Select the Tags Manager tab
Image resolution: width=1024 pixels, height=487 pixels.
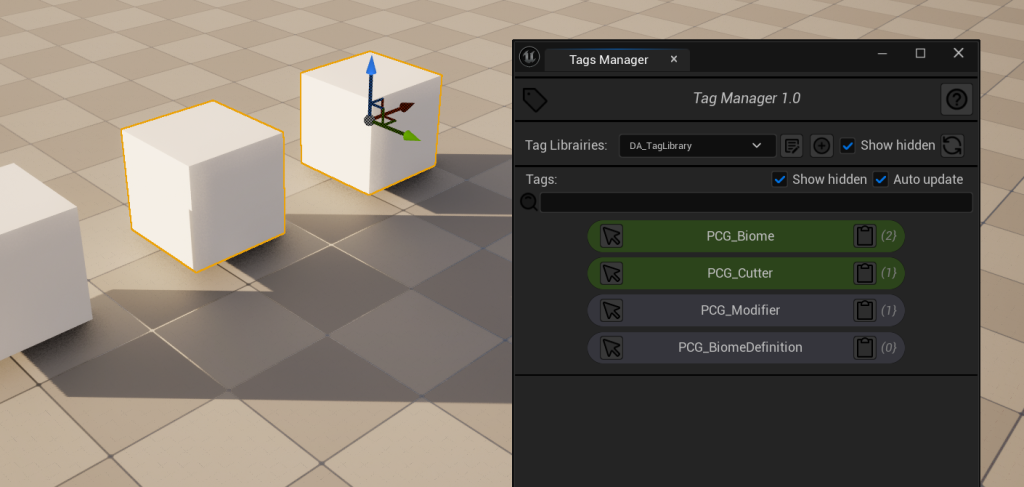pyautogui.click(x=608, y=59)
